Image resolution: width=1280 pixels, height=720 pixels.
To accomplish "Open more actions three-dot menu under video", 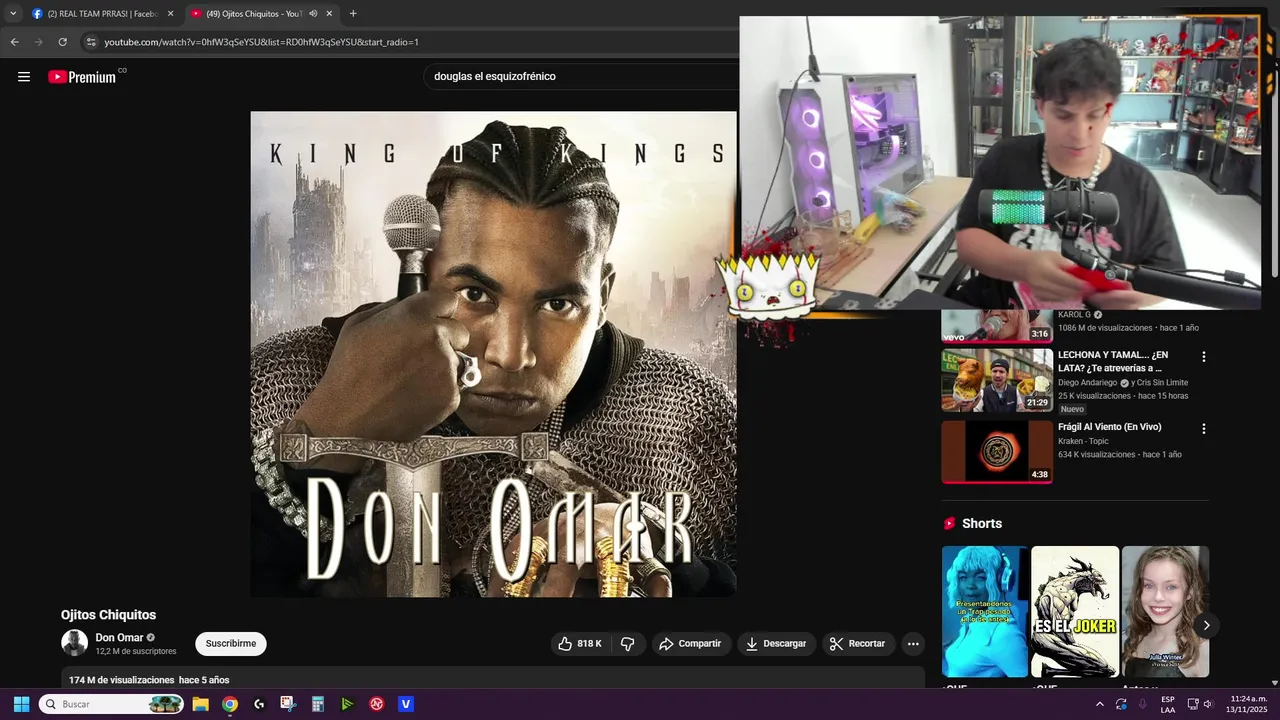I will pos(913,644).
